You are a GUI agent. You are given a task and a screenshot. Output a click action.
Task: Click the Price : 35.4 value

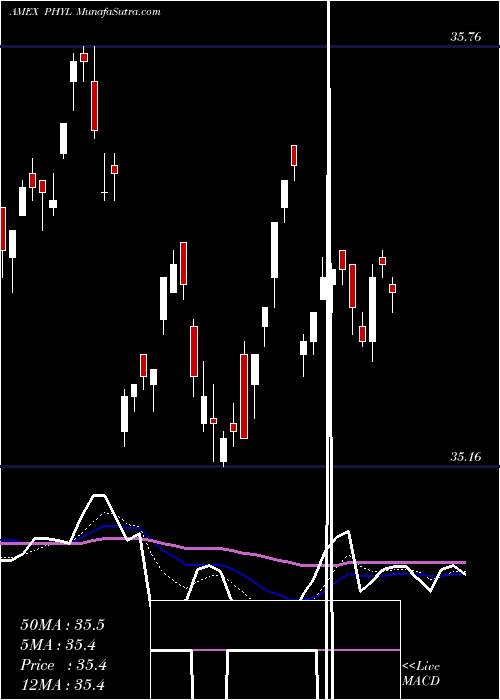tap(63, 665)
